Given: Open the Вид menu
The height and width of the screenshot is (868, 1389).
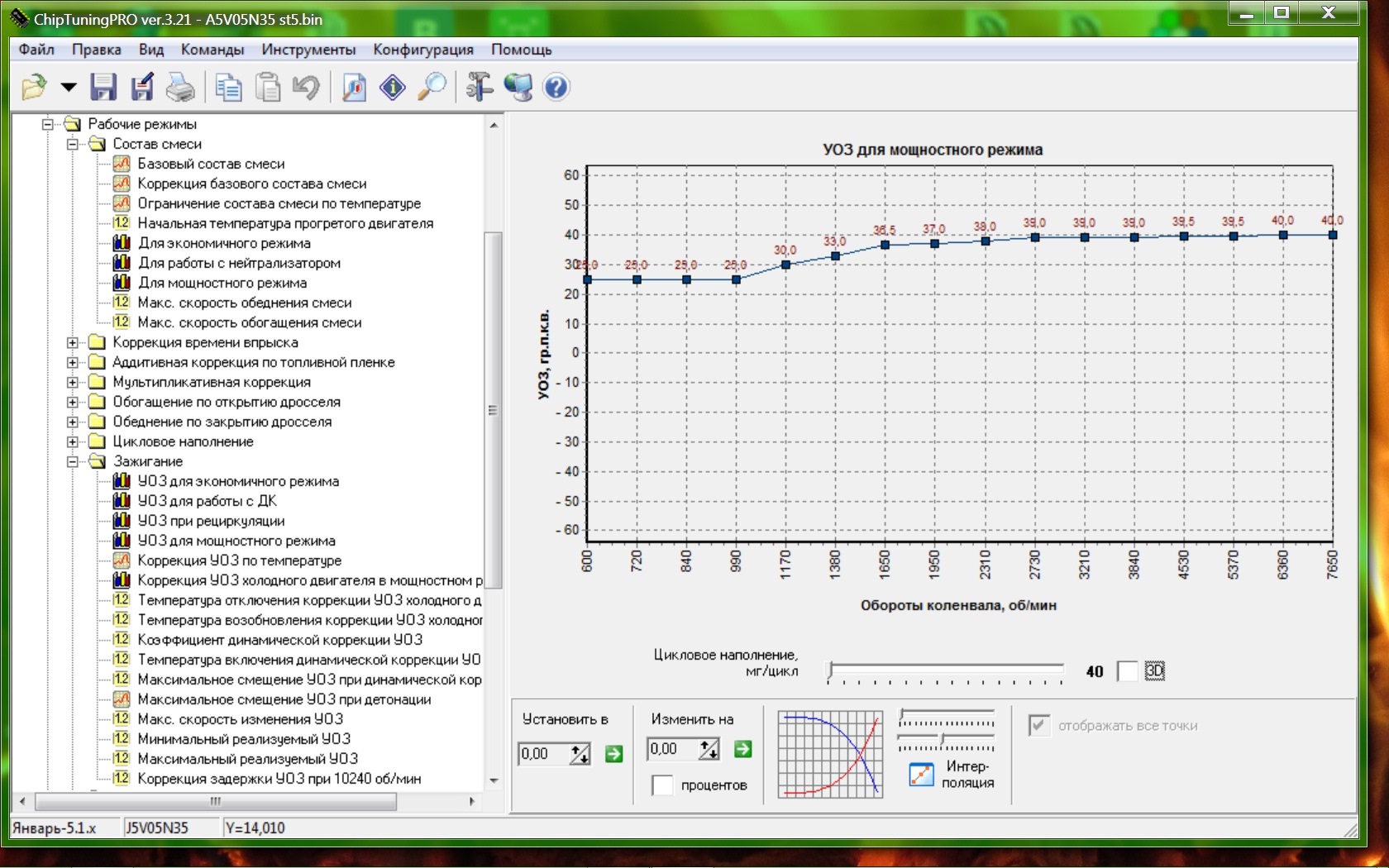Looking at the screenshot, I should [151, 50].
